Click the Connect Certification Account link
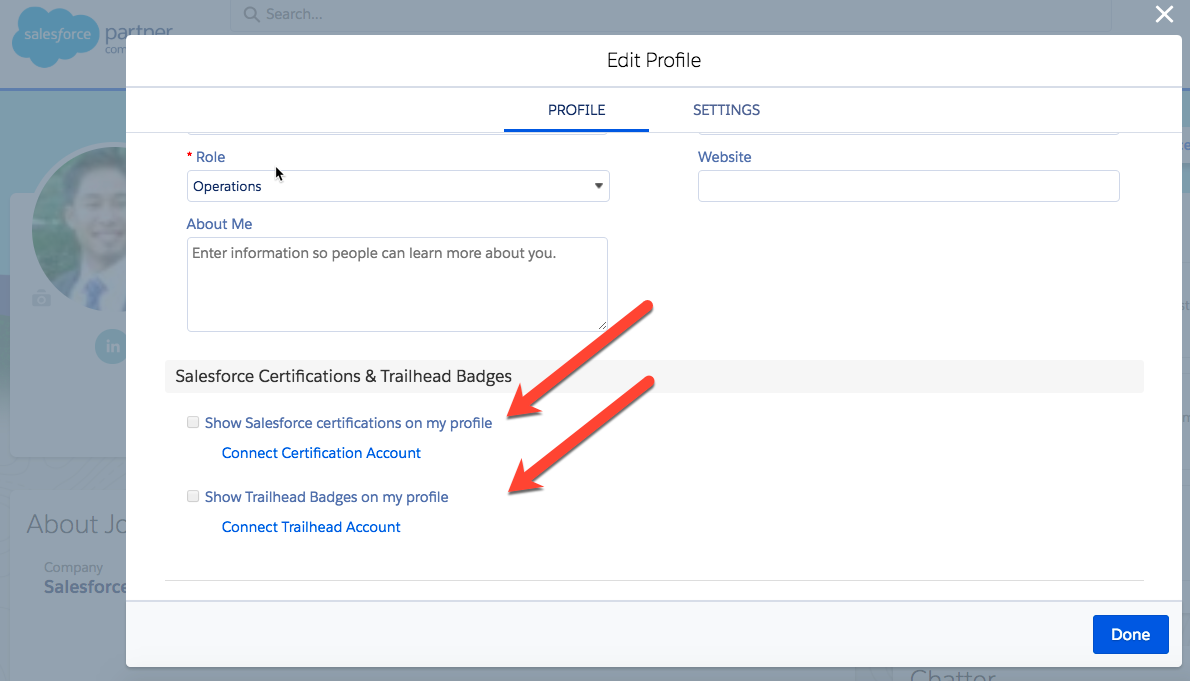Viewport: 1190px width, 681px height. (321, 453)
